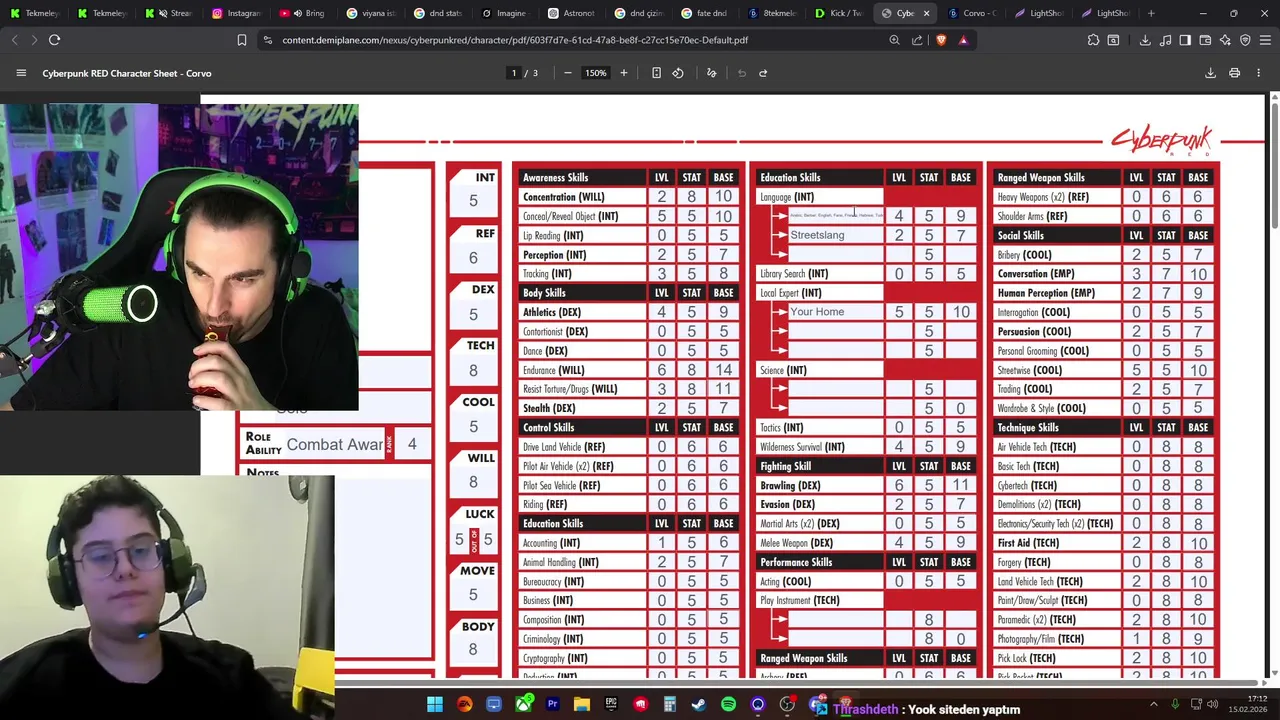Click the 150% zoom level field
1280x720 pixels.
[x=596, y=73]
